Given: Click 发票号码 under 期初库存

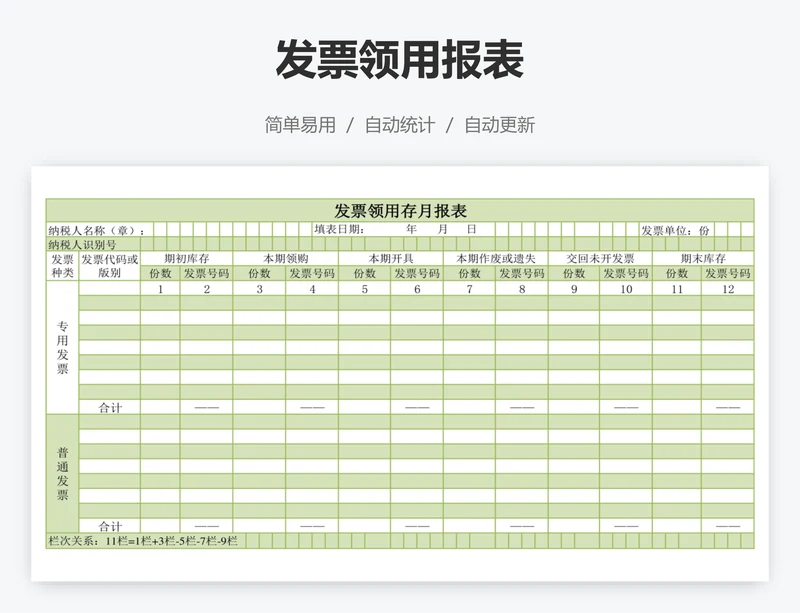Looking at the screenshot, I should pos(207,274).
